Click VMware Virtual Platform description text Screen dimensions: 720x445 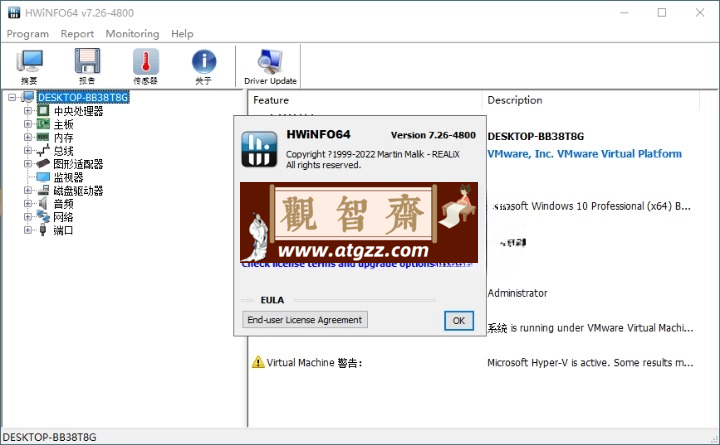pyautogui.click(x=585, y=154)
